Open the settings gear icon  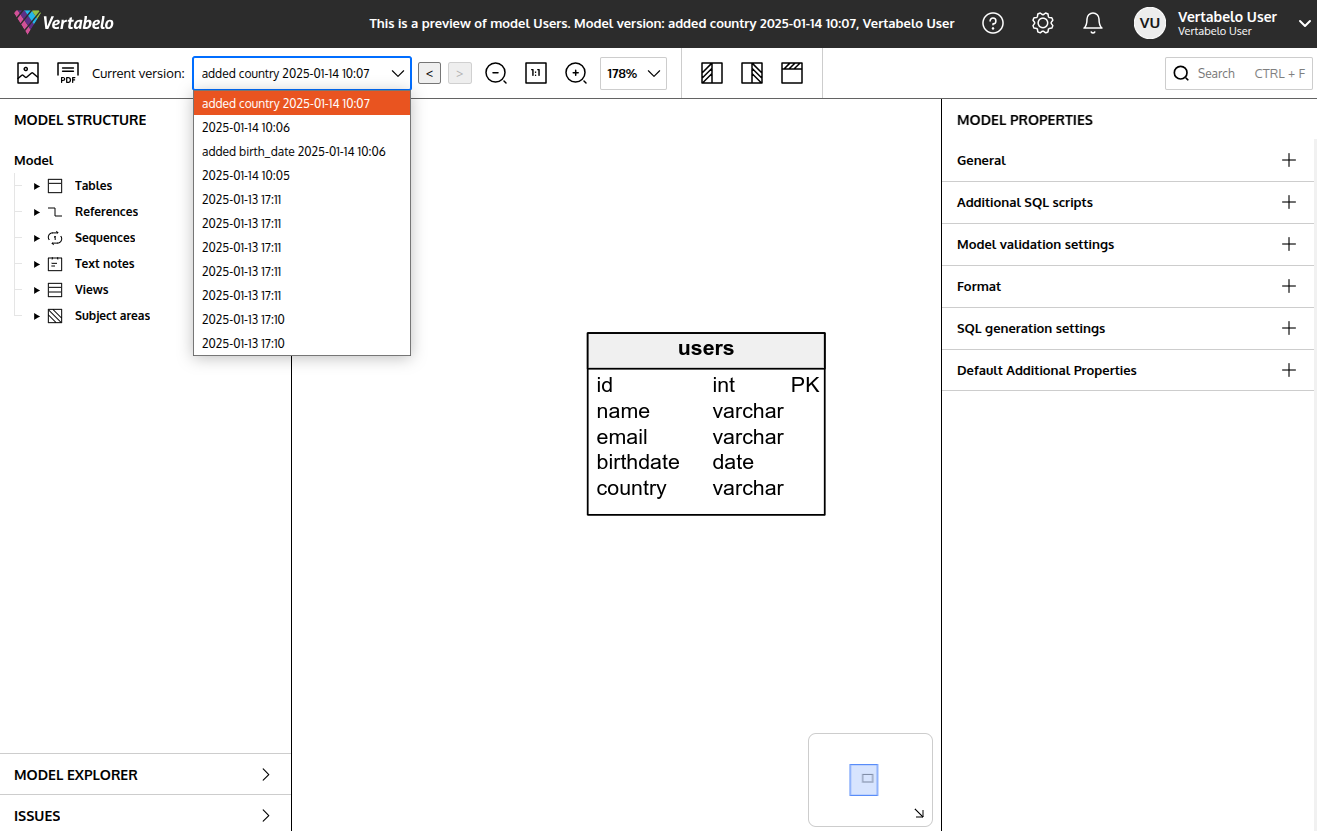1043,23
